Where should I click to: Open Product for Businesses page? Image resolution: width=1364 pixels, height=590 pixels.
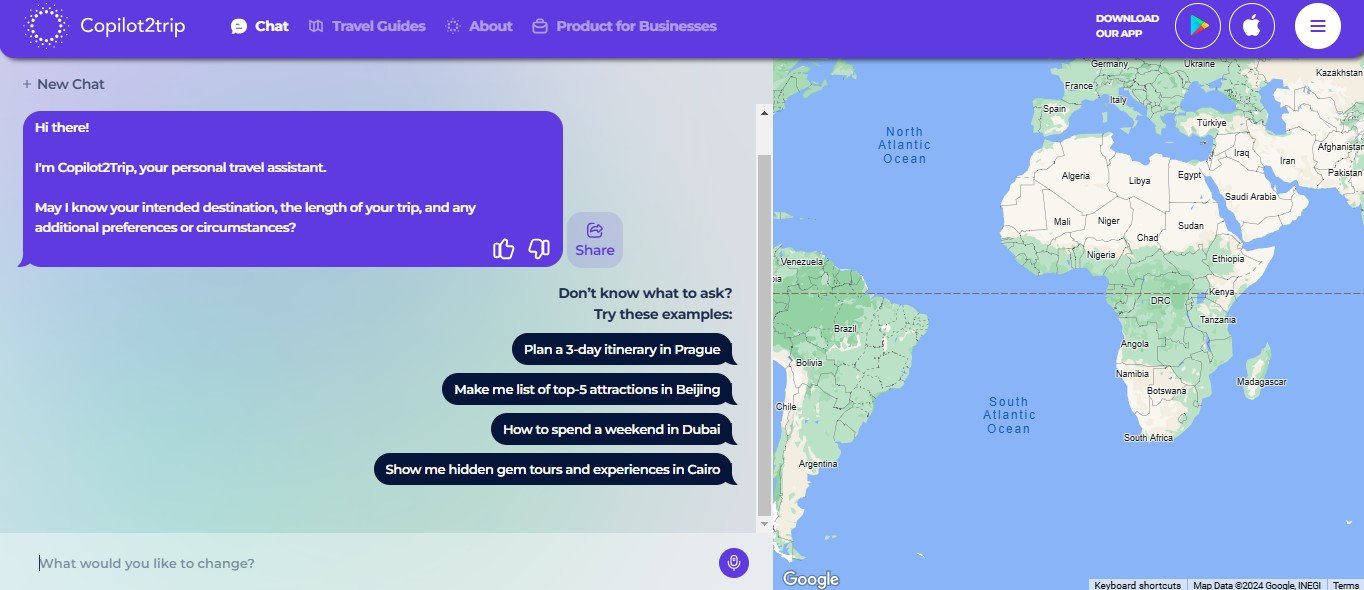624,26
